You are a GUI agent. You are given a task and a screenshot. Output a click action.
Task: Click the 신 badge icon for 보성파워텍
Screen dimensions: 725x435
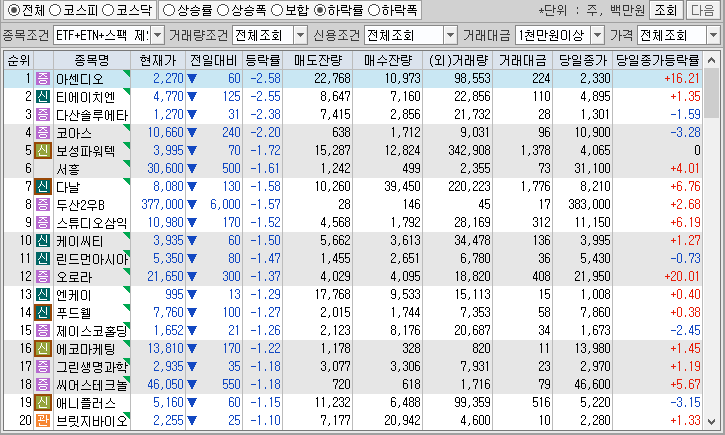43,150
